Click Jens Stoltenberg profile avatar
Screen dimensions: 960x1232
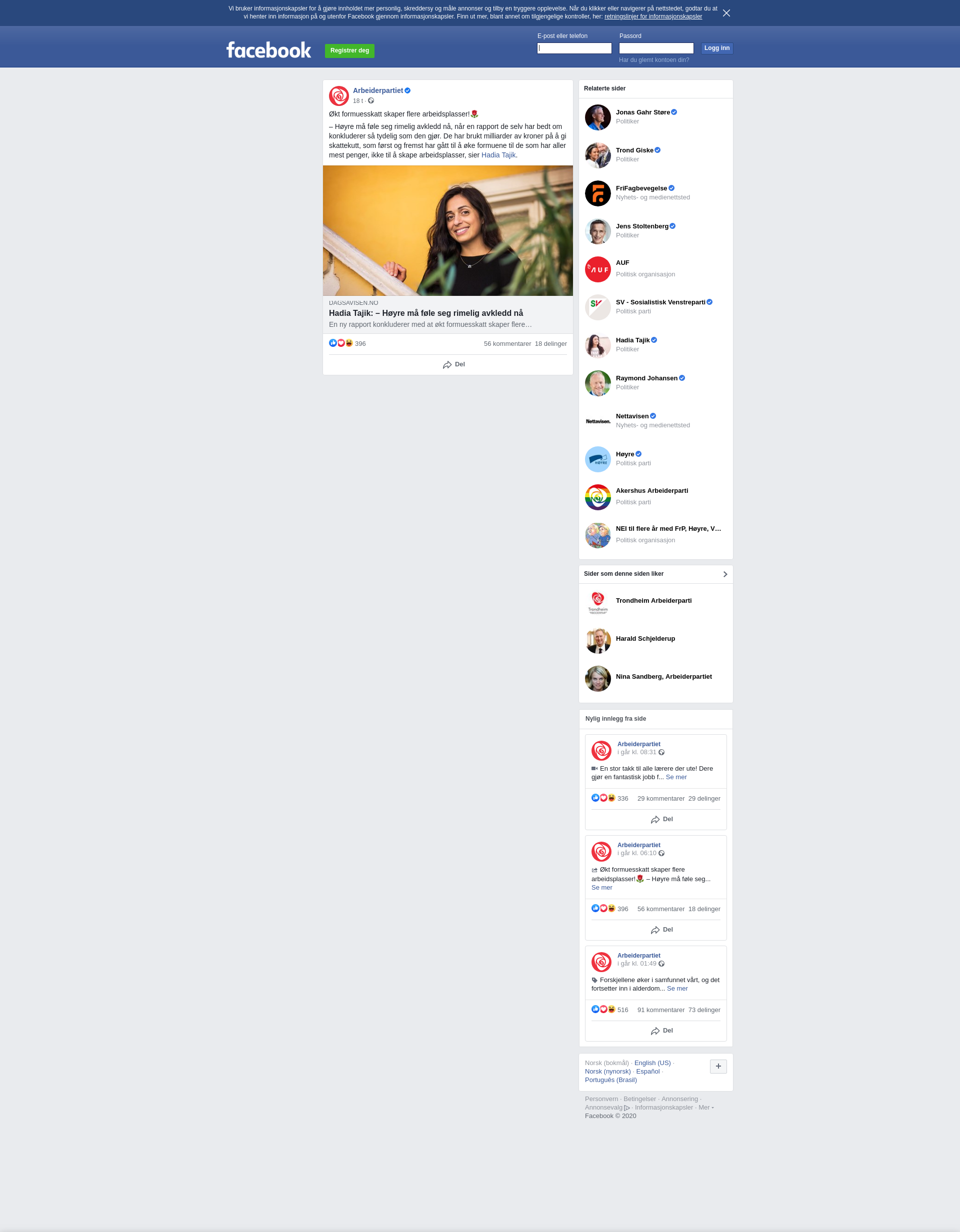(597, 231)
